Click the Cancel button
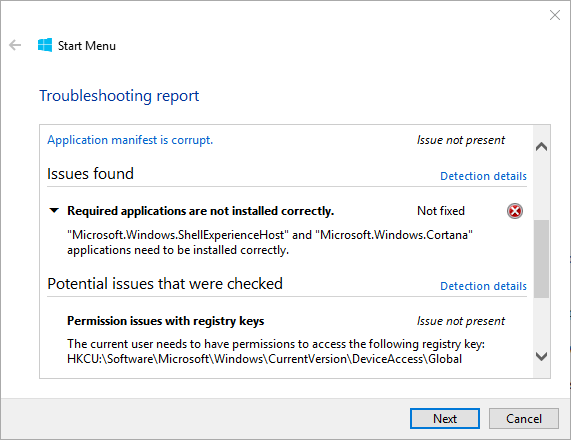 [x=524, y=419]
